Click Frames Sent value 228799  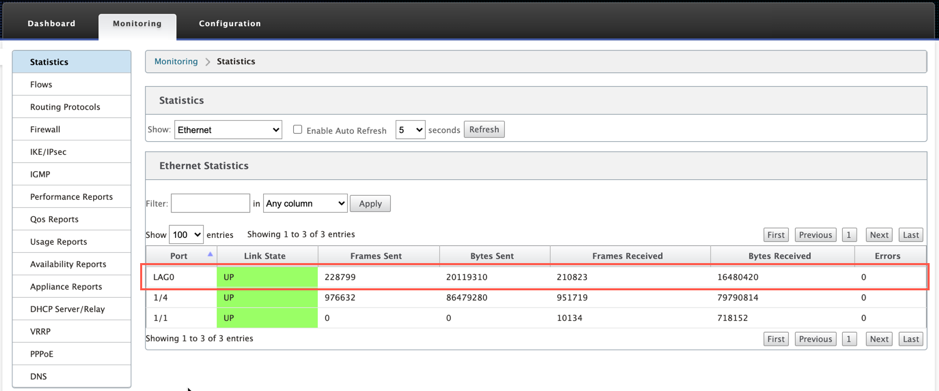click(339, 277)
